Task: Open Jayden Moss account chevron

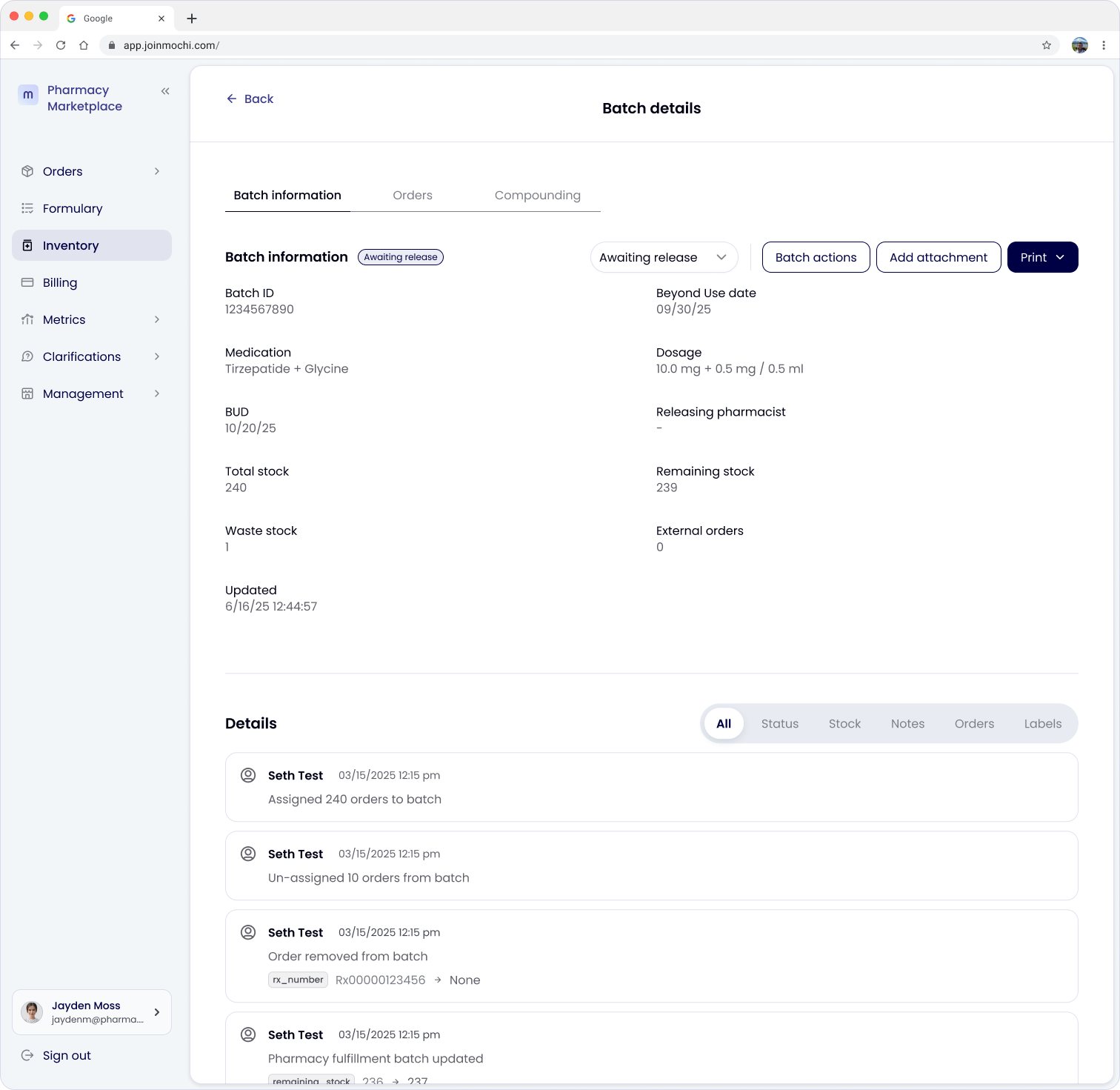Action: tap(157, 1012)
